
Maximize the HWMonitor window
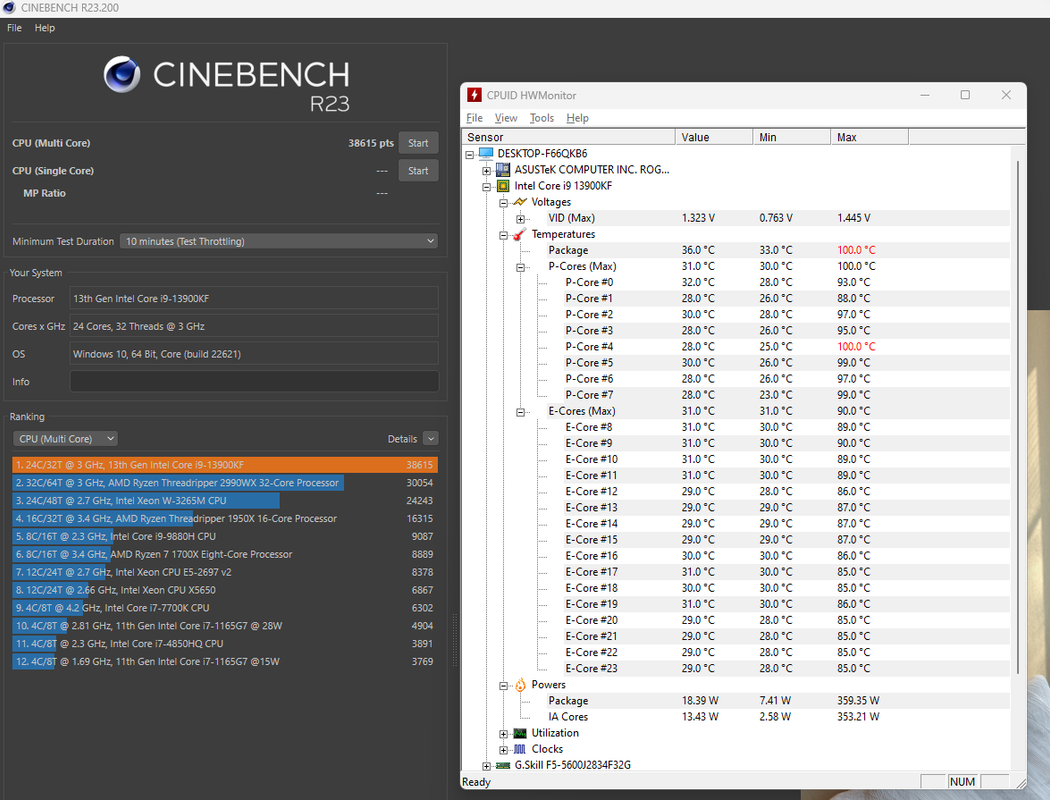click(965, 95)
